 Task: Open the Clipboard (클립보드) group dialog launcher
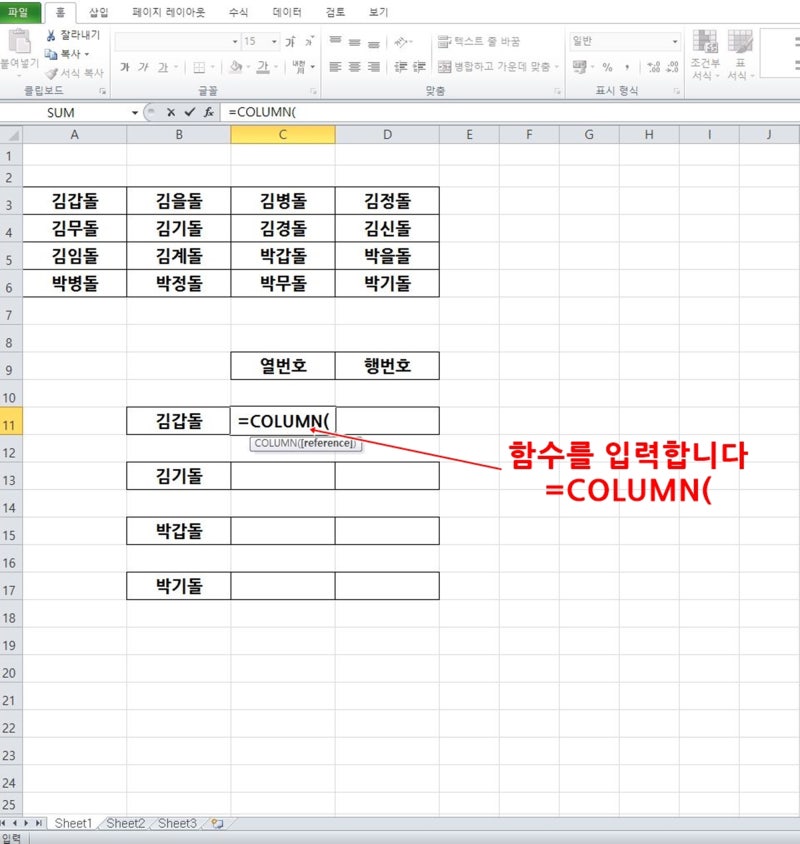pyautogui.click(x=102, y=92)
